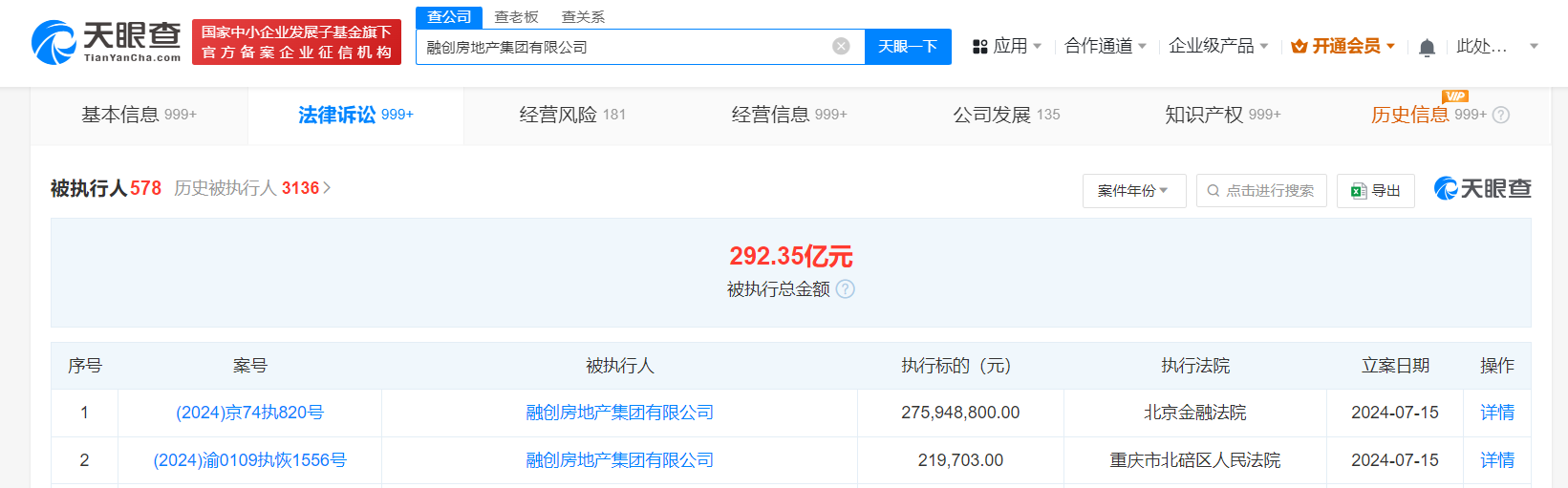The height and width of the screenshot is (488, 1568).
Task: Click 融创房地产集团有限公司 link in row 2
Action: coord(619,460)
